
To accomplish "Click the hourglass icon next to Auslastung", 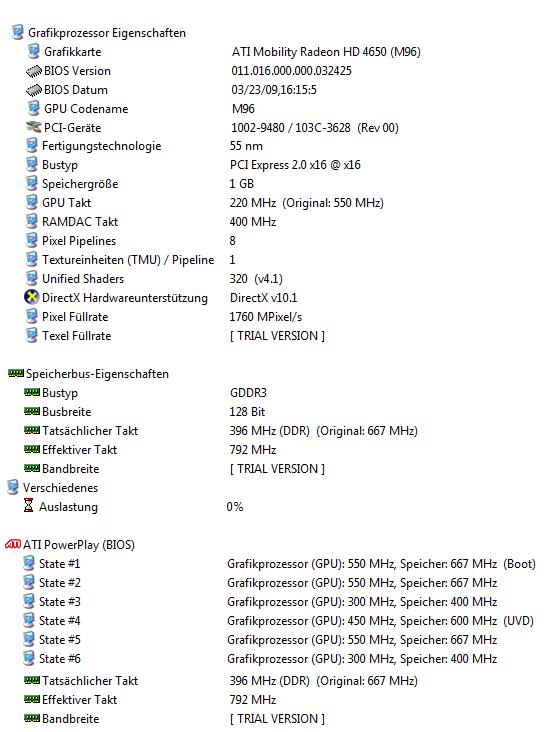I will (28, 506).
